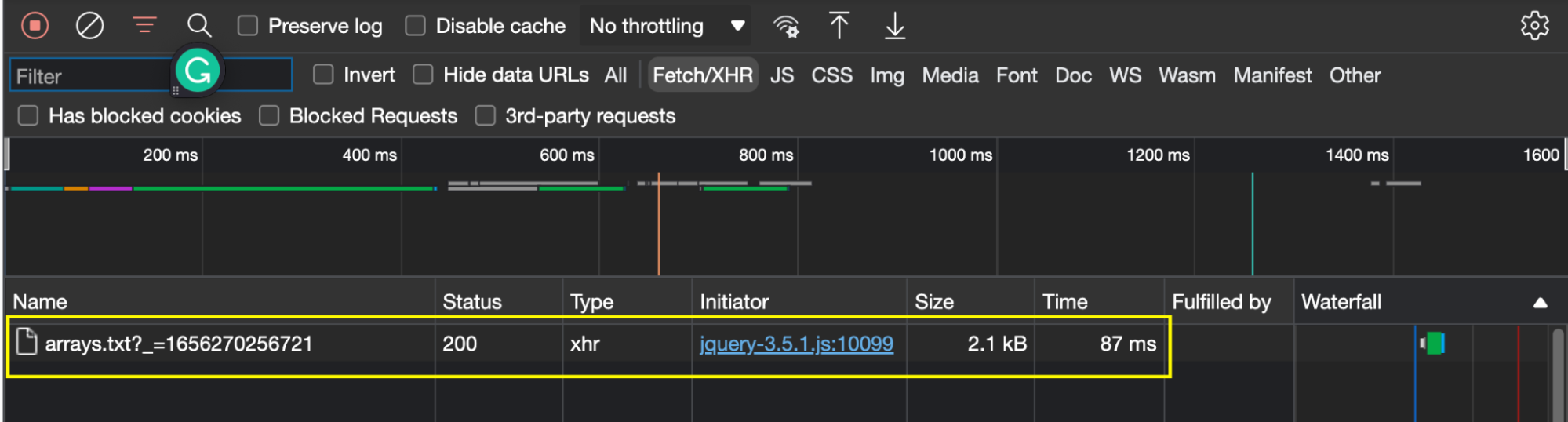The height and width of the screenshot is (422, 1568).
Task: Open the network search tool
Action: coord(199,26)
